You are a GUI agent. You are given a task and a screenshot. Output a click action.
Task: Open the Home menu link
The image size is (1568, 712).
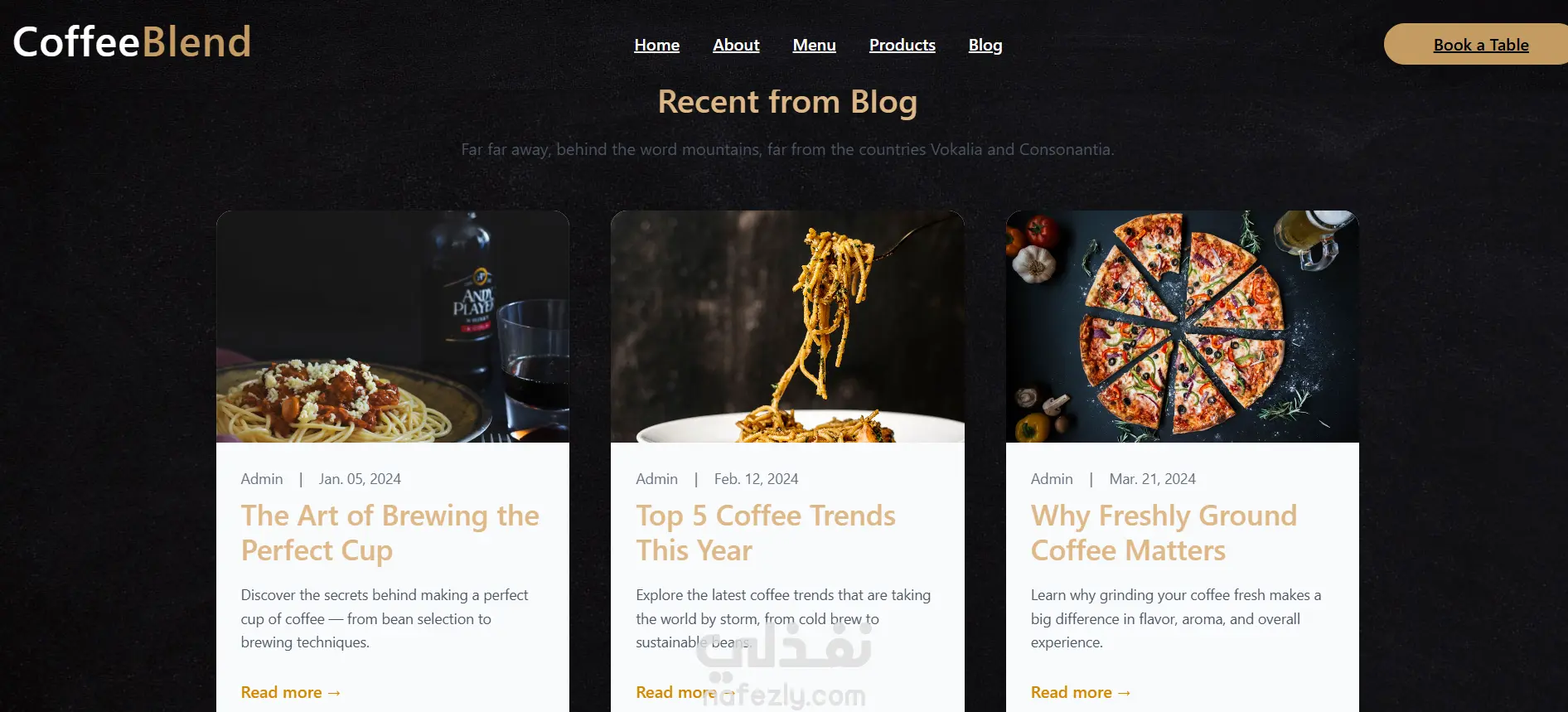(657, 45)
